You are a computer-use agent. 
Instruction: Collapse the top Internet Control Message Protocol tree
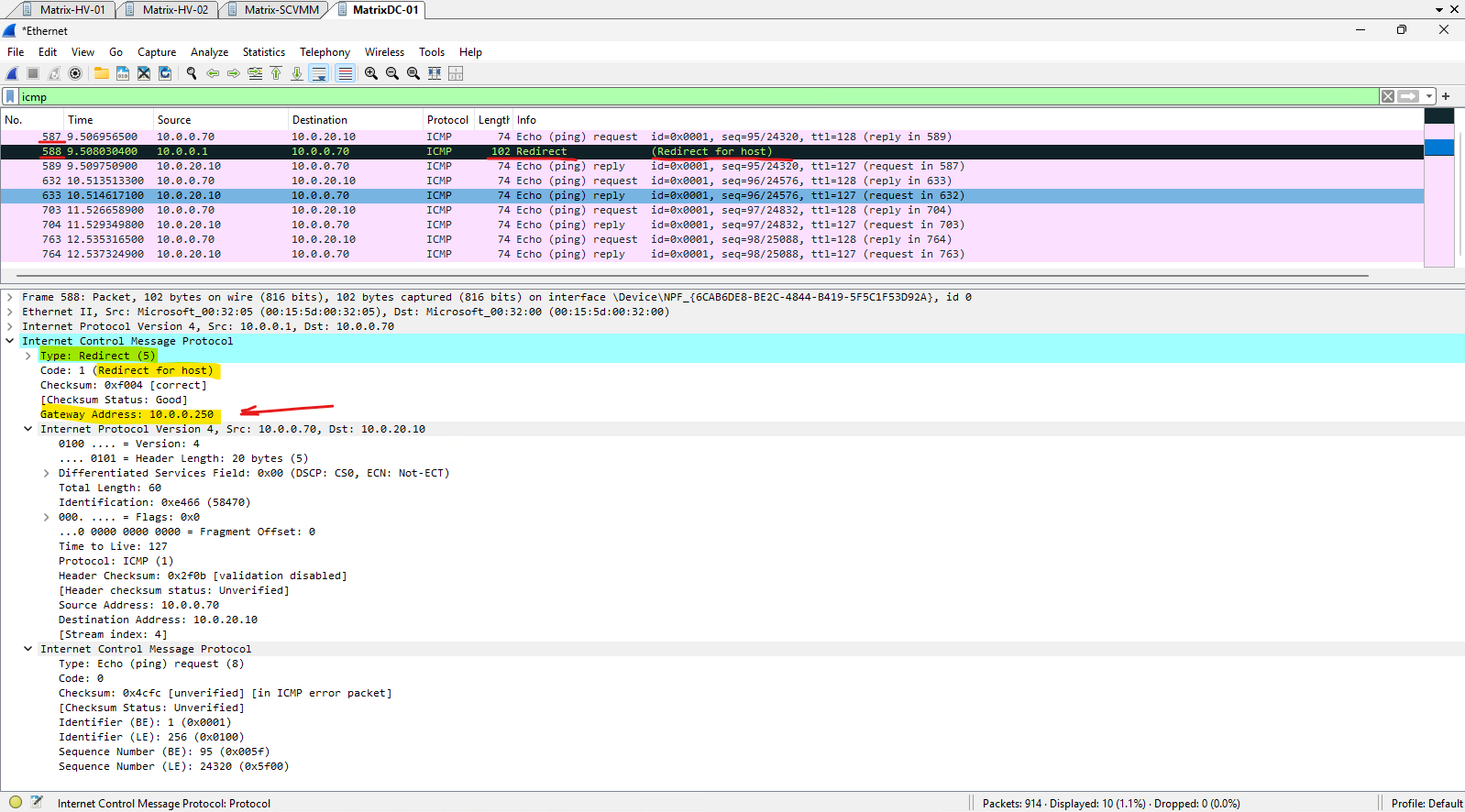[x=10, y=341]
